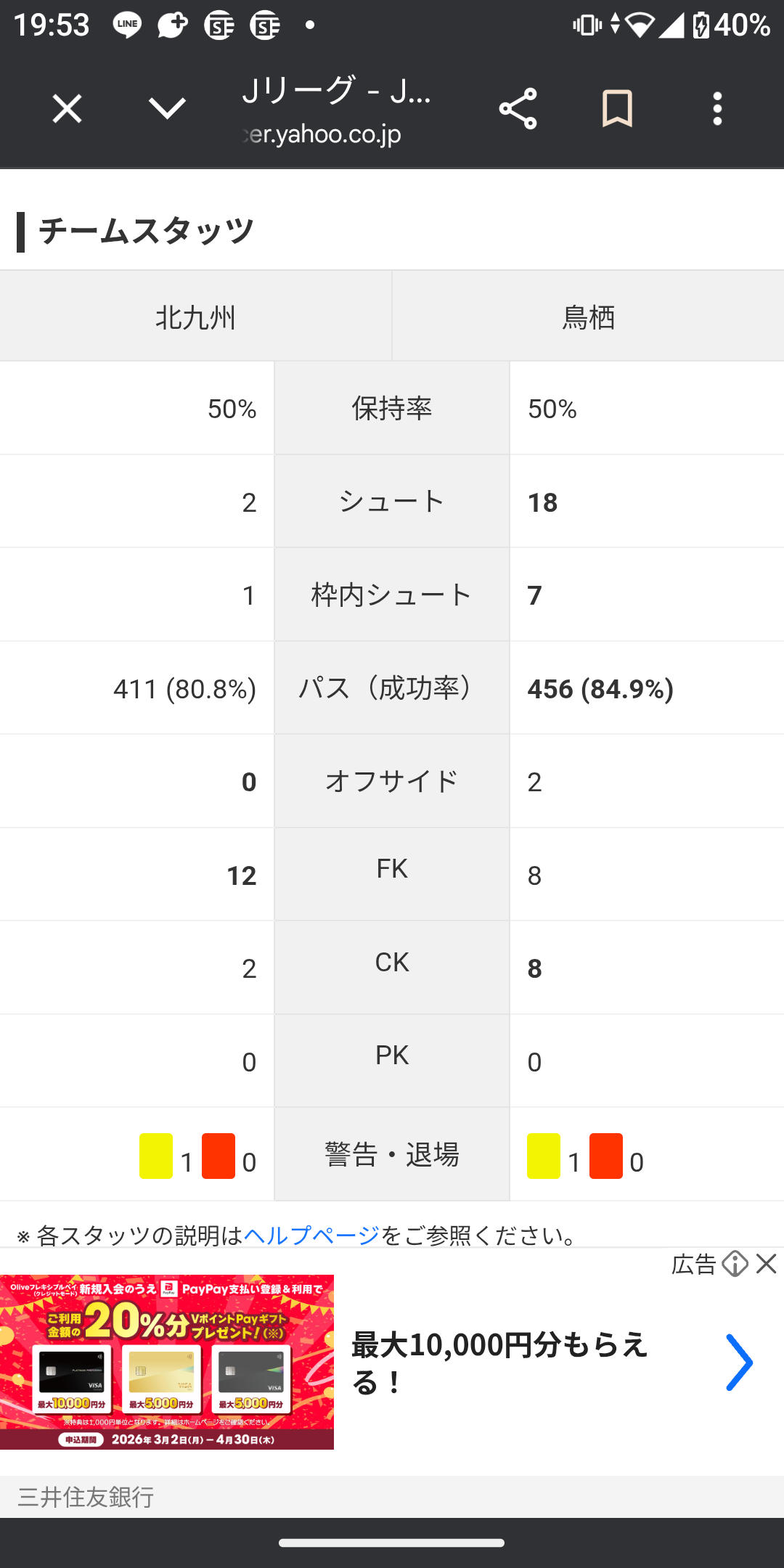784x1568 pixels.
Task: Close the ad with the X icon
Action: click(x=767, y=1265)
